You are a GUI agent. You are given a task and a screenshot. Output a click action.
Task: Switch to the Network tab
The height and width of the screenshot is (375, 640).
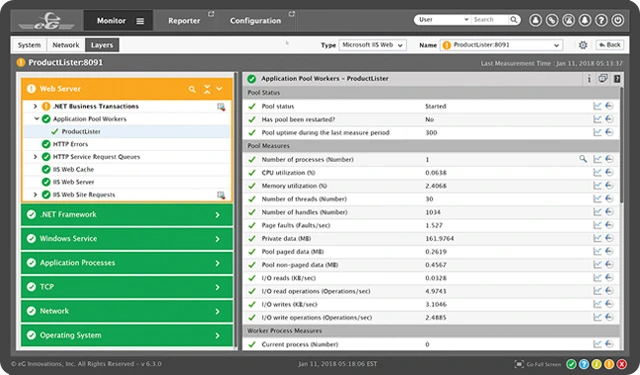tap(65, 45)
